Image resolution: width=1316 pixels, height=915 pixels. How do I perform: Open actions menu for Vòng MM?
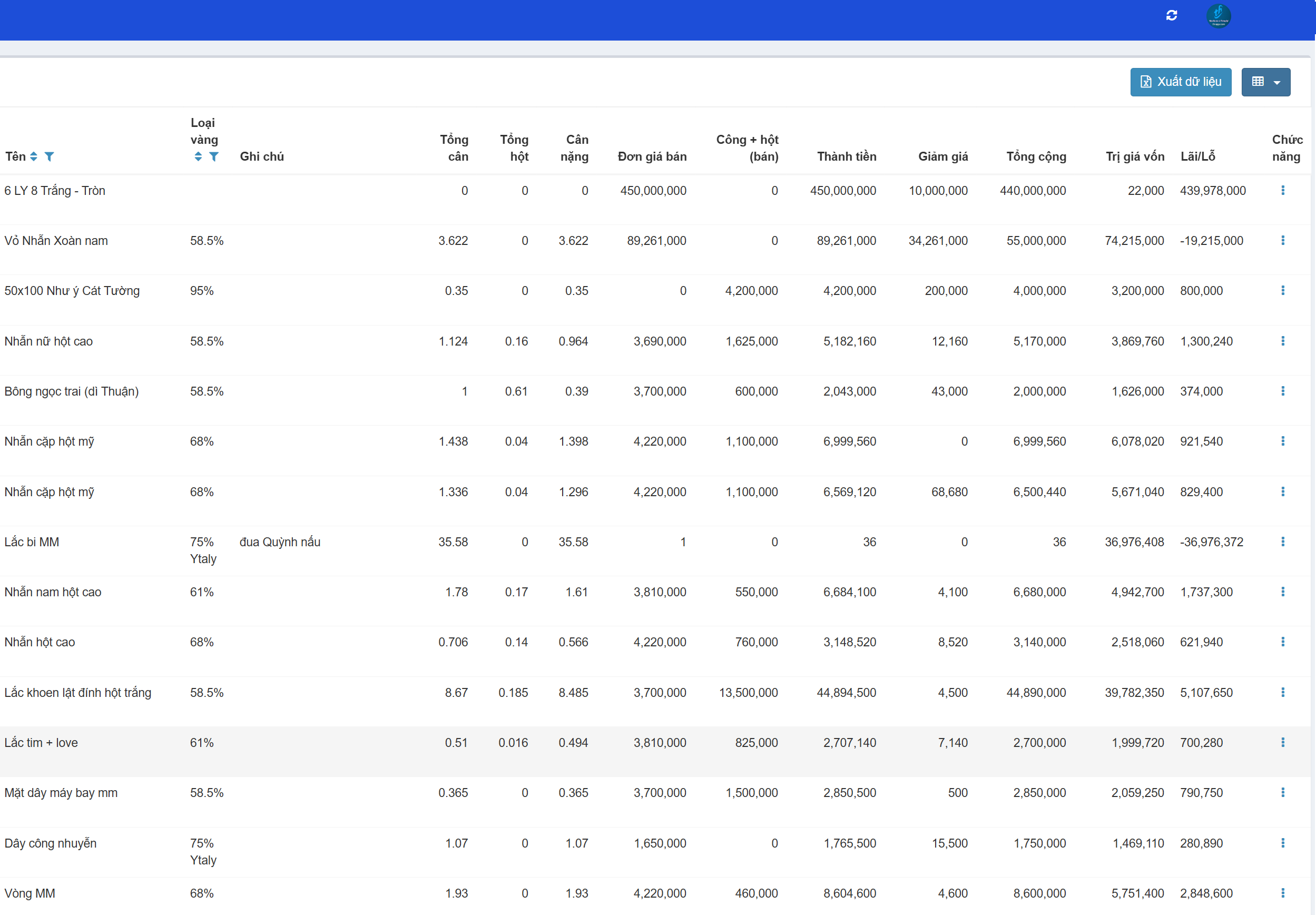1283,893
